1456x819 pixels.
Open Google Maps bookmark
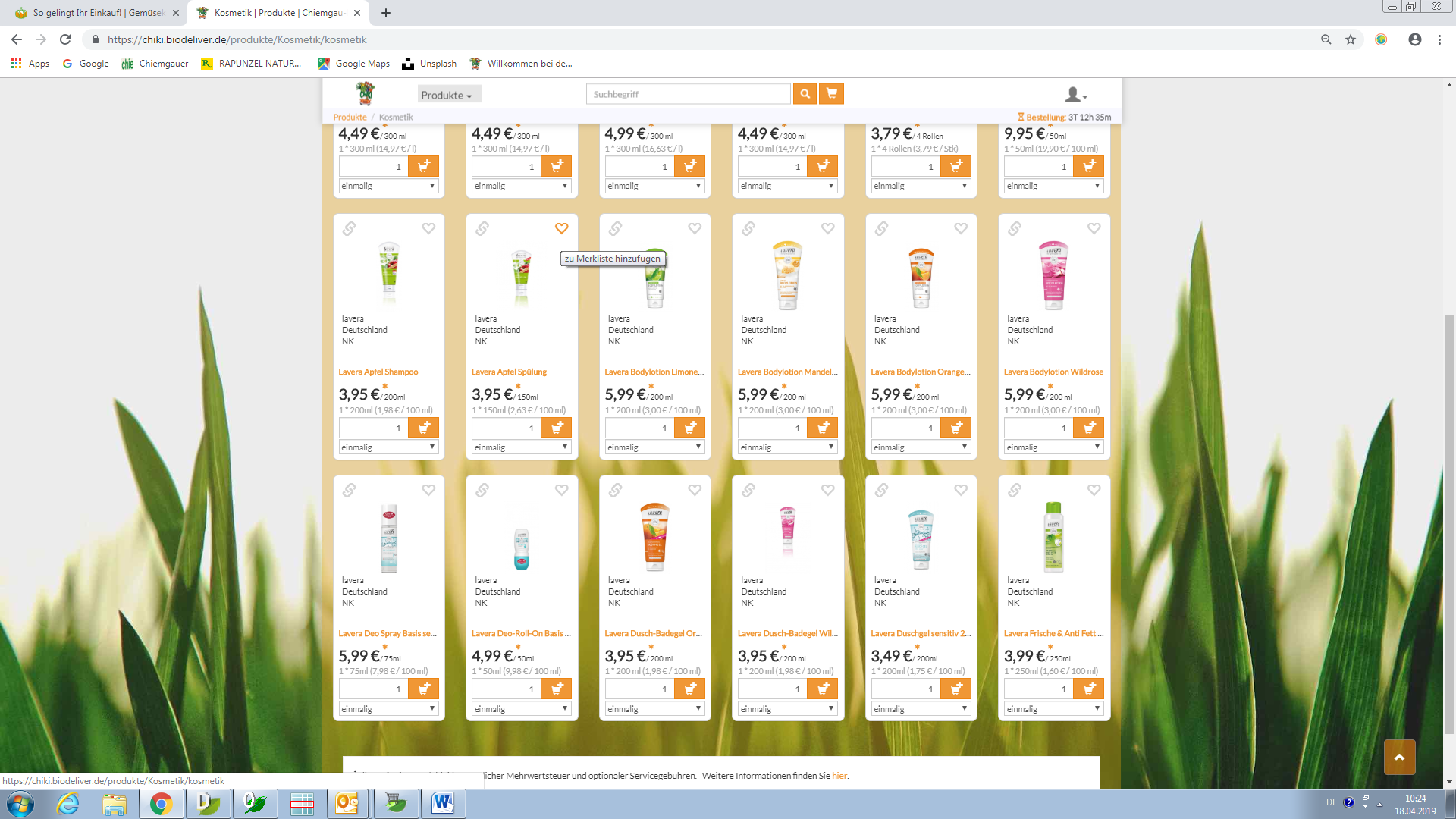353,64
